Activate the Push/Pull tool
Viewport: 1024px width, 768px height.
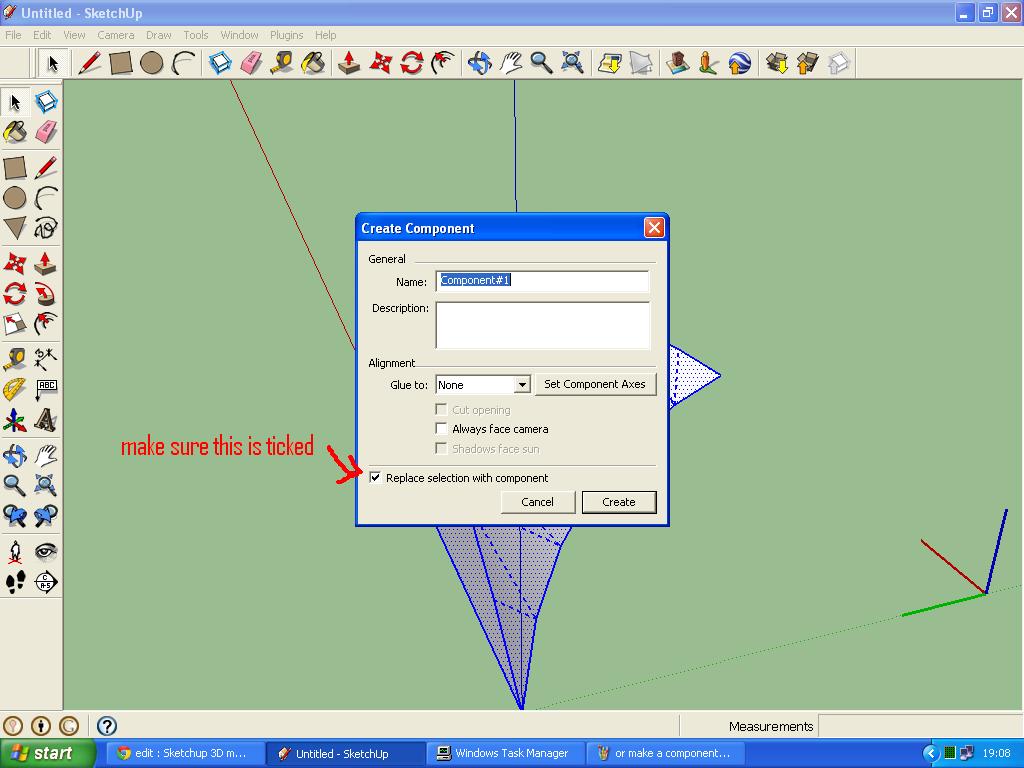(348, 62)
